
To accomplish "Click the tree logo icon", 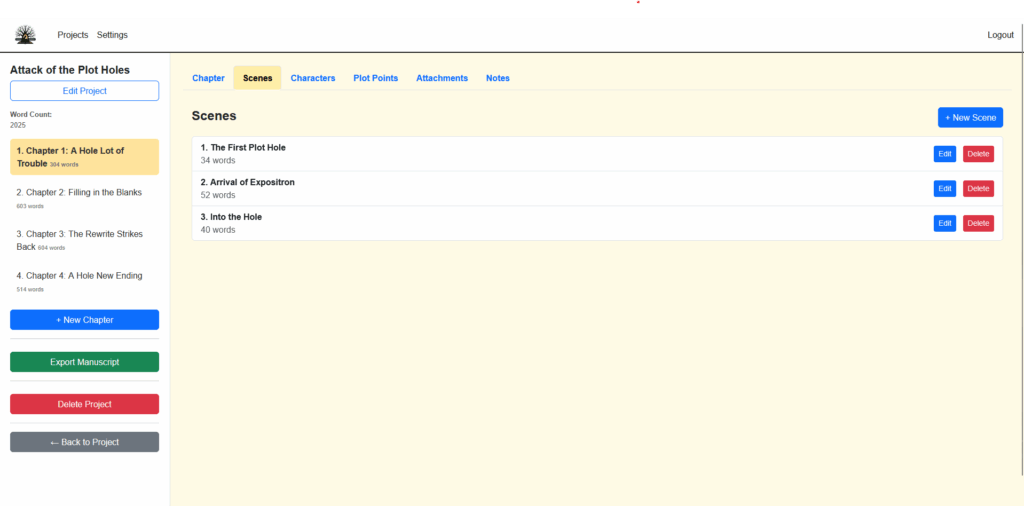I will pos(25,35).
